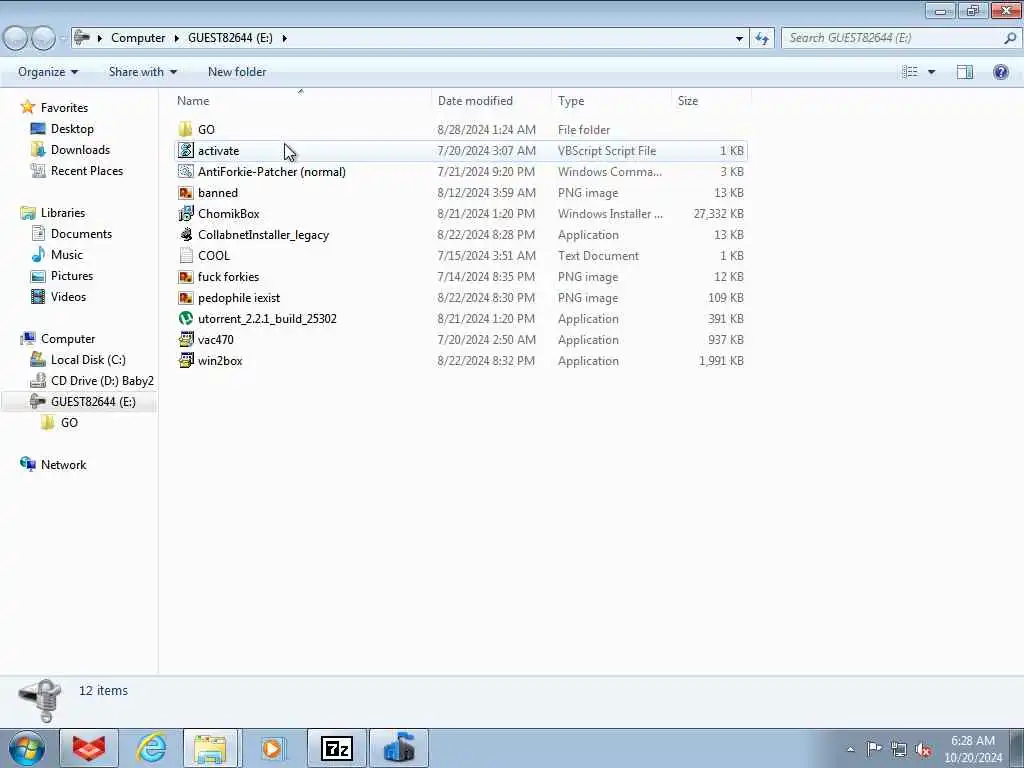Image resolution: width=1024 pixels, height=768 pixels.
Task: Open the Videos library
Action: 68,296
